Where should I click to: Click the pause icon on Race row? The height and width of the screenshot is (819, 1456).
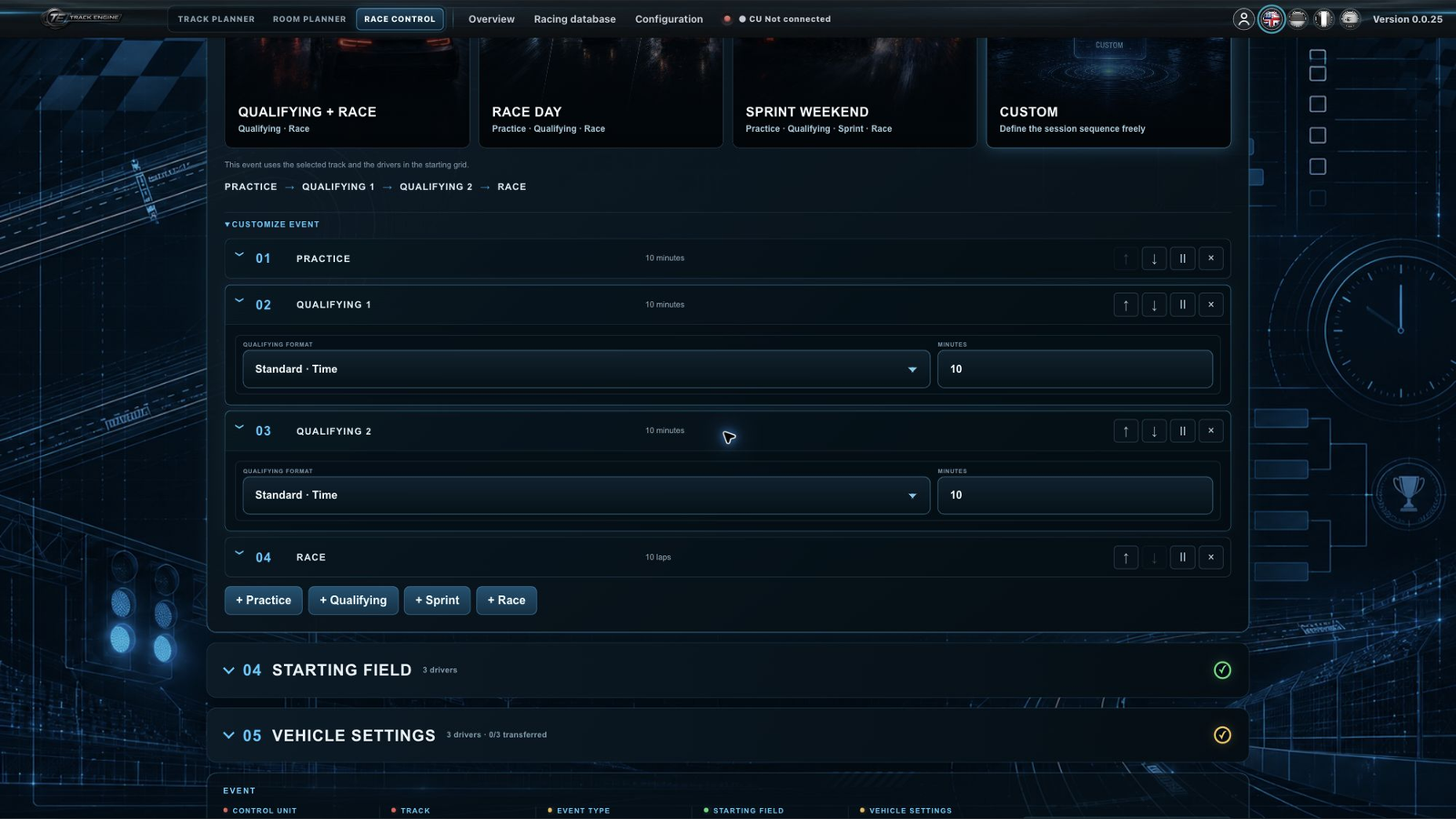pos(1182,557)
